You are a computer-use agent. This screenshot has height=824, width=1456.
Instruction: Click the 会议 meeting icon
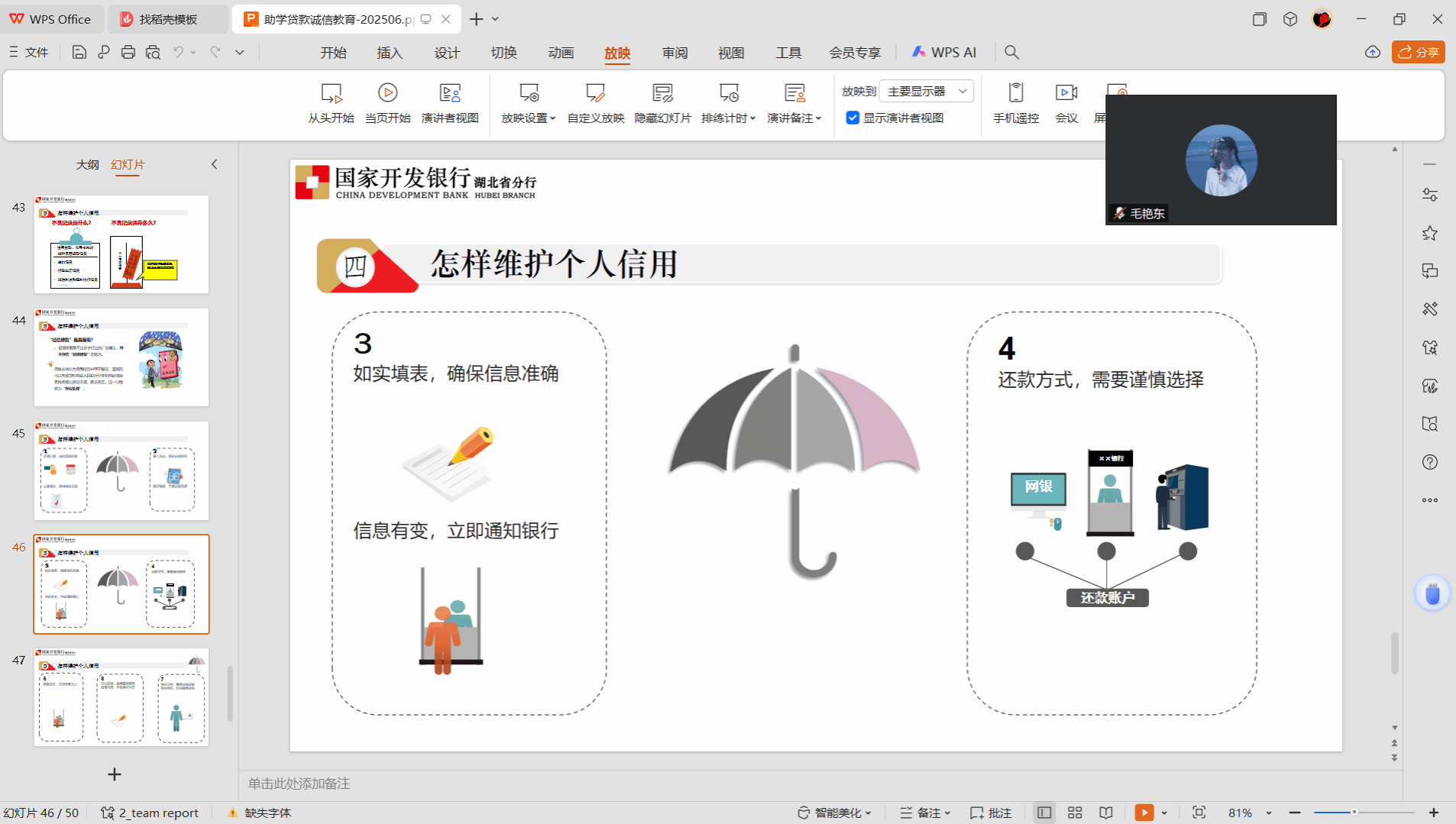coord(1066,94)
